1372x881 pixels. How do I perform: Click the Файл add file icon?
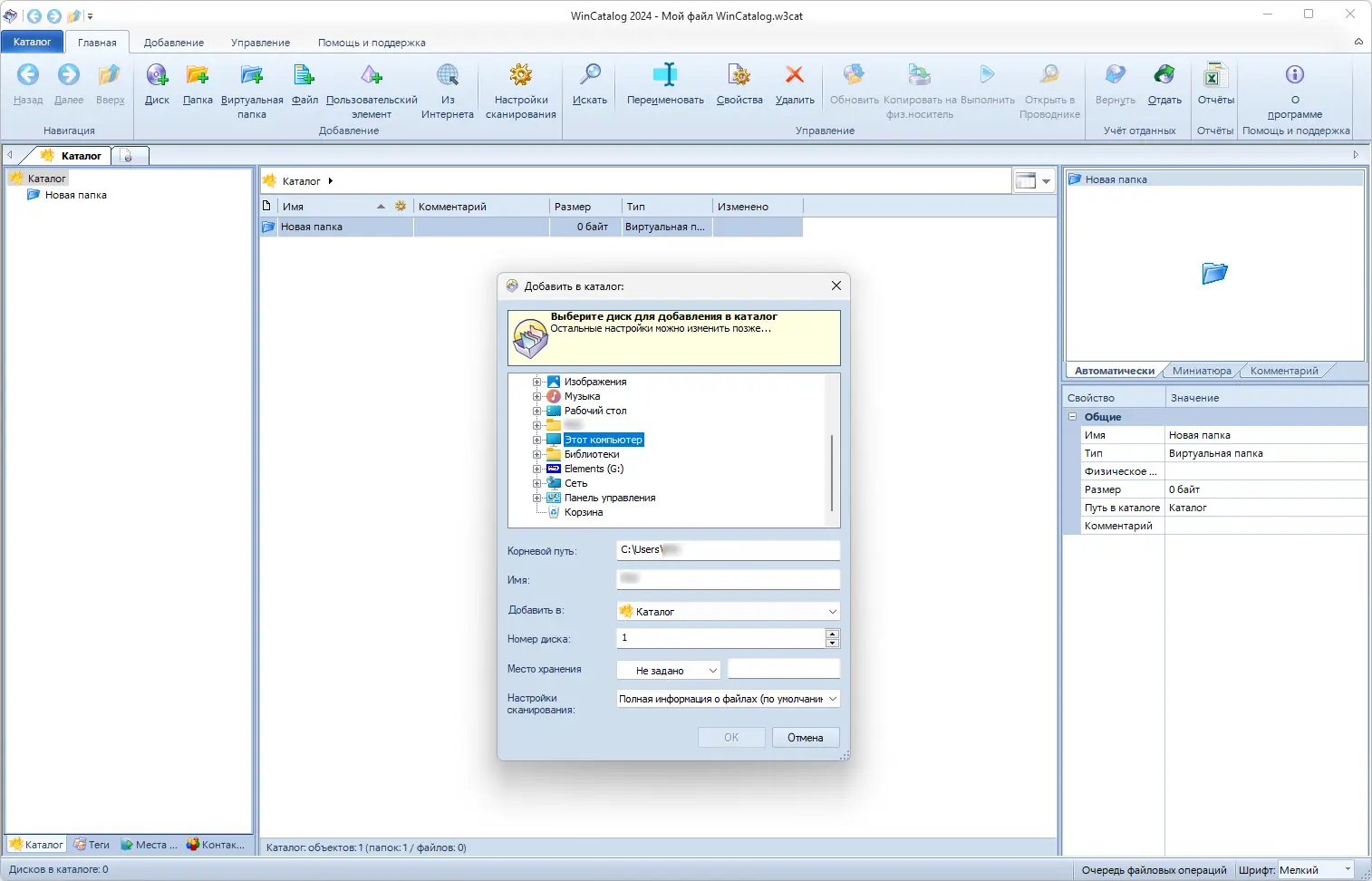[304, 74]
